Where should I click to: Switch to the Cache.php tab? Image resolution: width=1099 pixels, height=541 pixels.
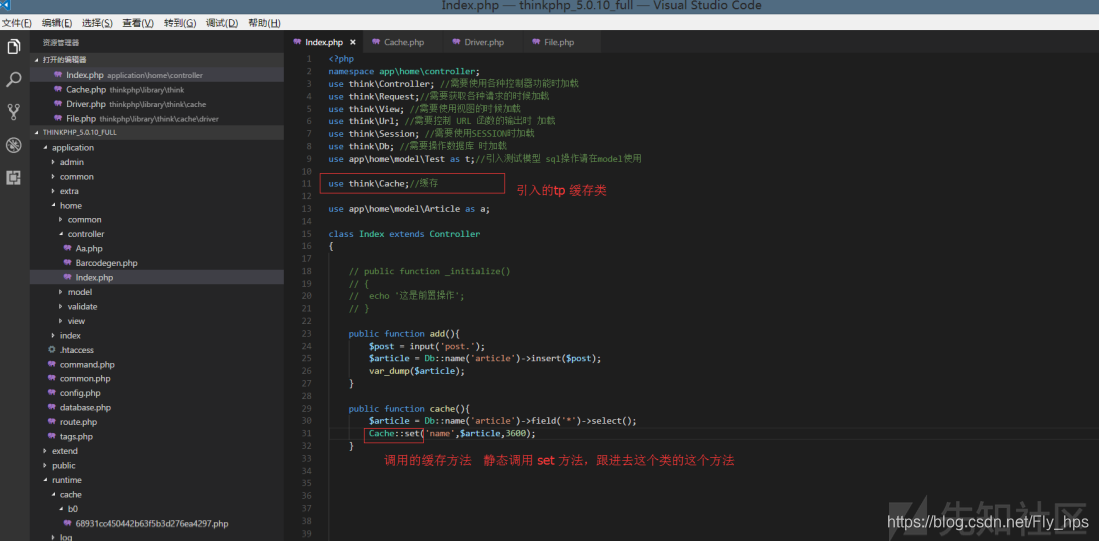coord(404,42)
